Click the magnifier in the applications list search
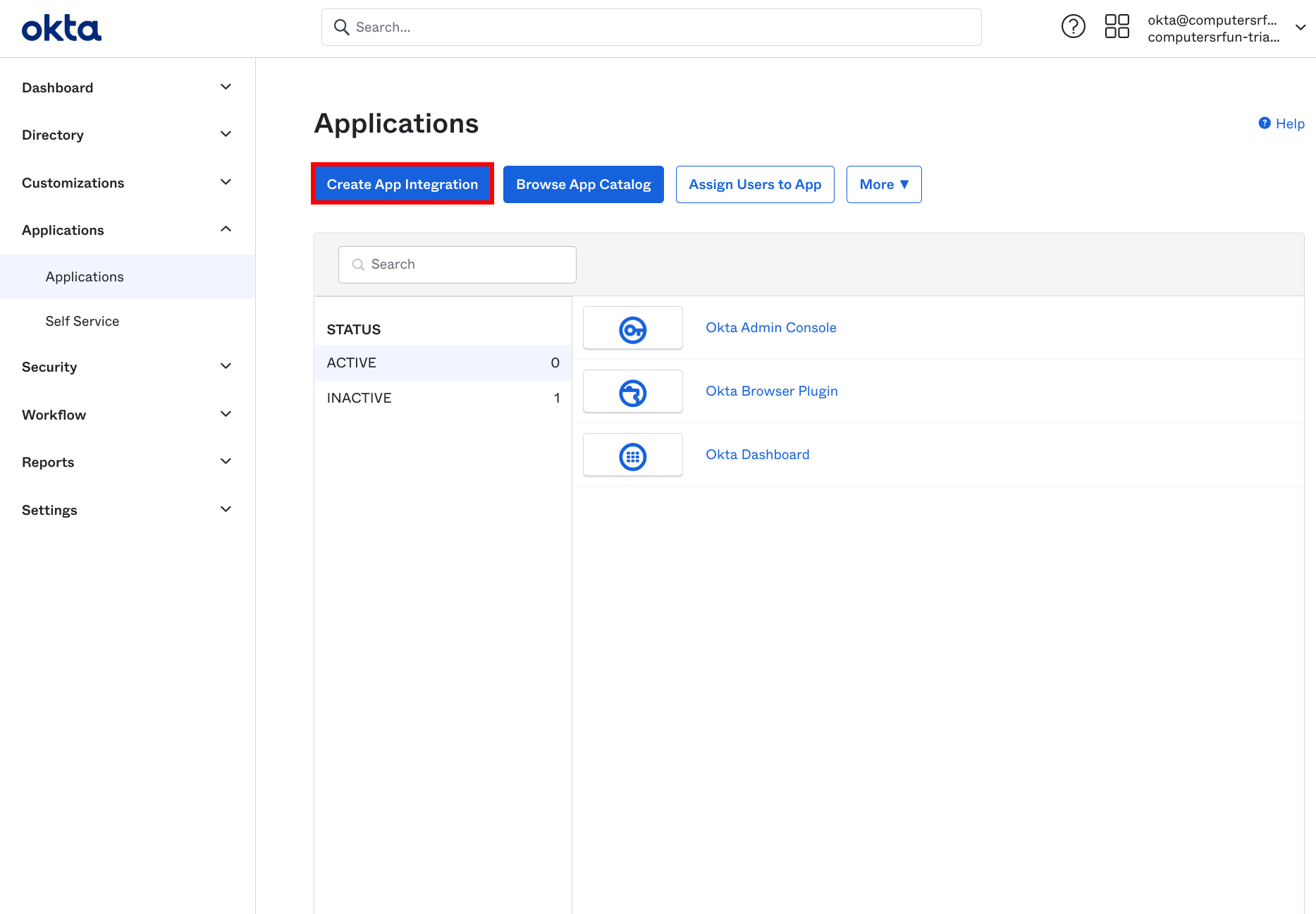This screenshot has height=914, width=1316. [358, 264]
